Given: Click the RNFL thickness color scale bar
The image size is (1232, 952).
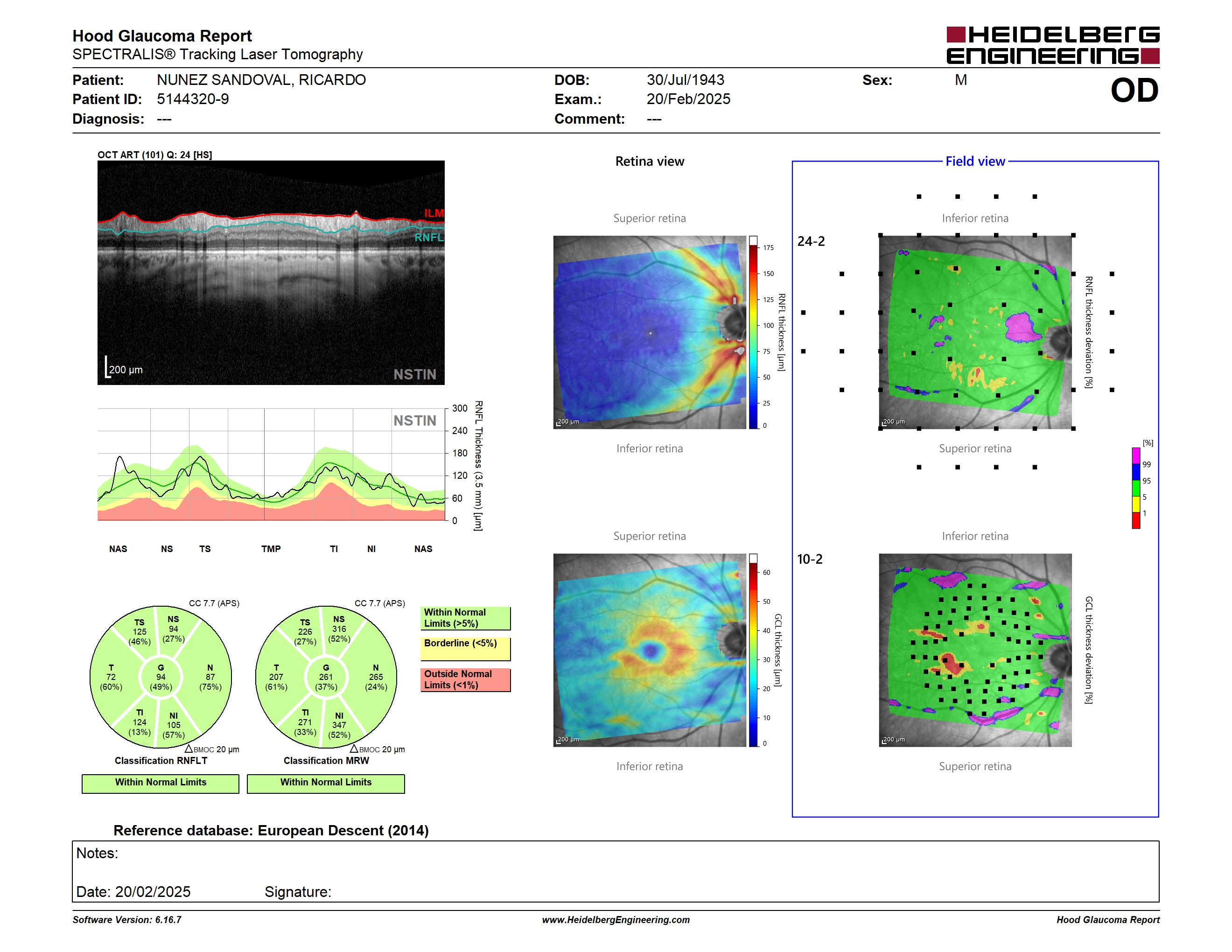Looking at the screenshot, I should point(753,332).
